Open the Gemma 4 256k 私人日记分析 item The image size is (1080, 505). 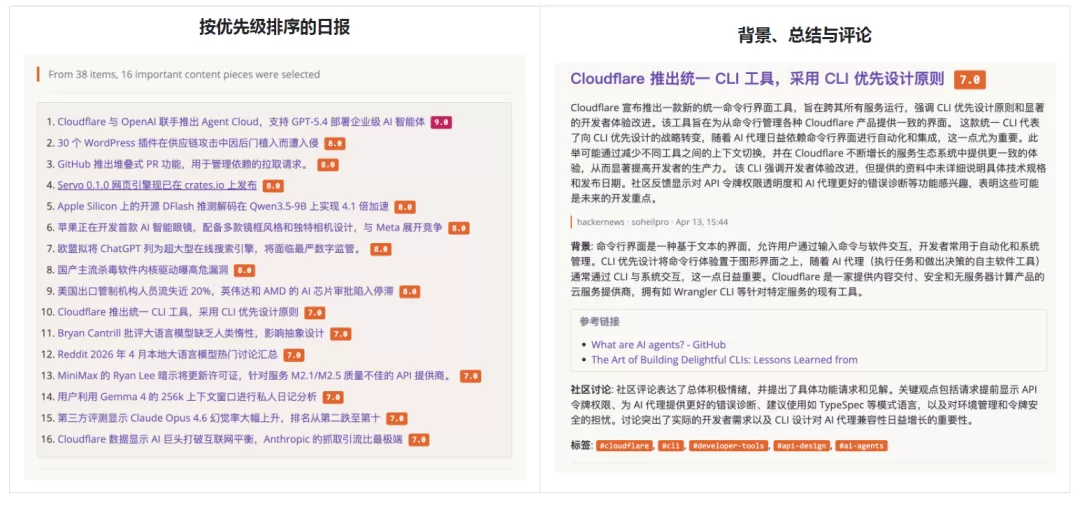tap(187, 397)
